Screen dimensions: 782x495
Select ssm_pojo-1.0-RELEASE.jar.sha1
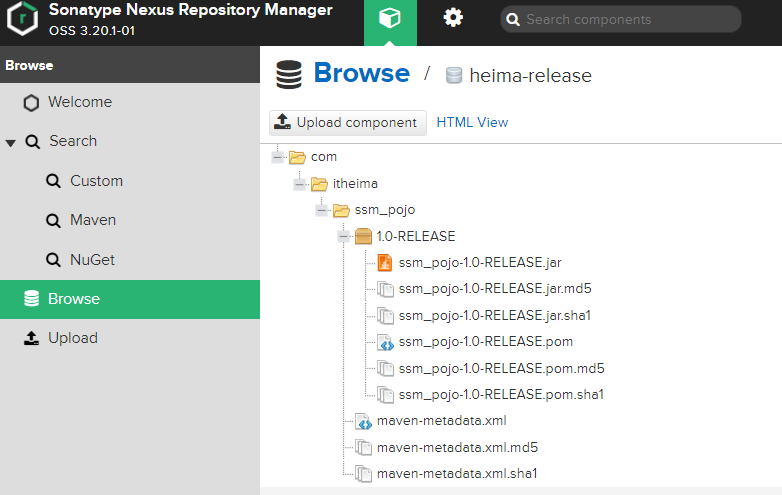[495, 316]
